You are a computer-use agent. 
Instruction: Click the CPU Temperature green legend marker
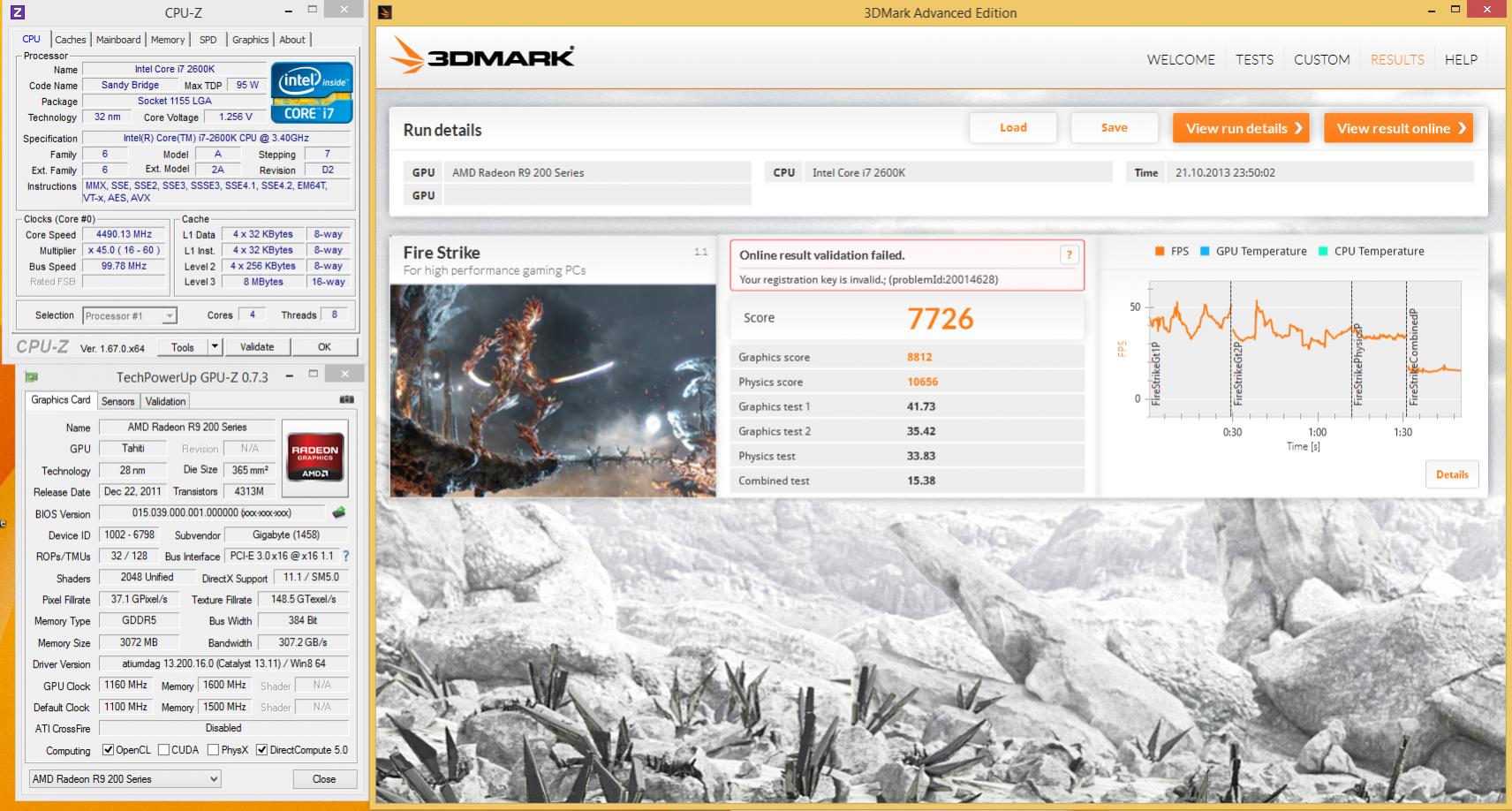click(1323, 251)
